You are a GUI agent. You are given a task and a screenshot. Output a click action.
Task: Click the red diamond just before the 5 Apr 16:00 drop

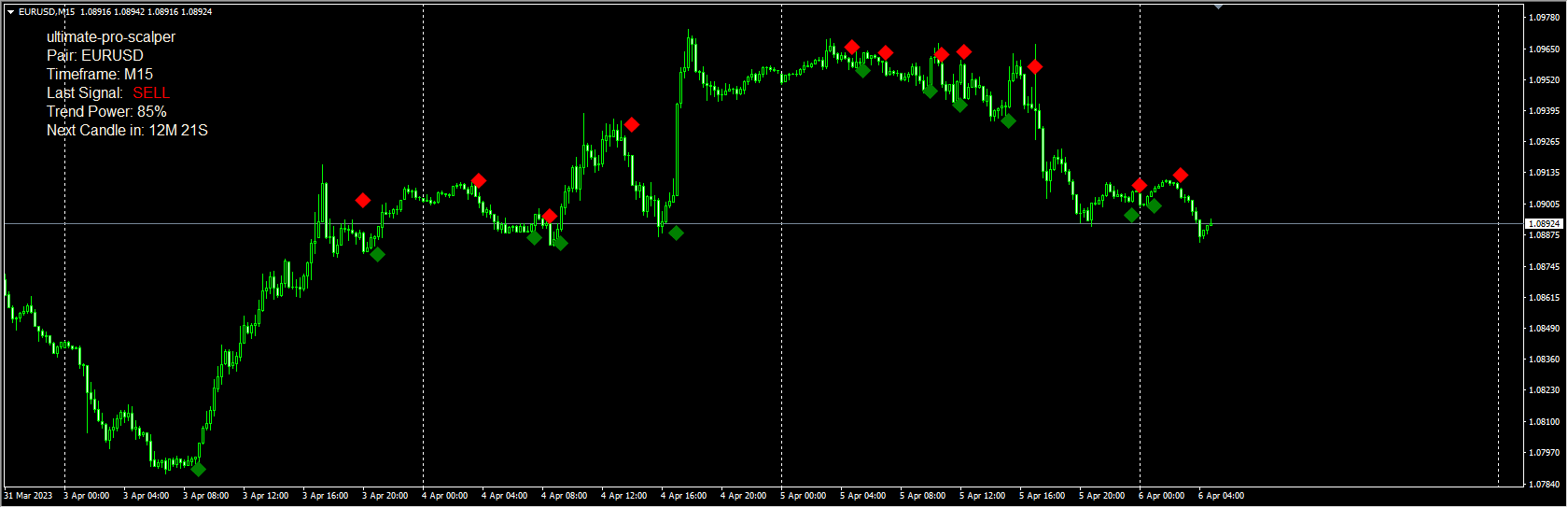pyautogui.click(x=1035, y=66)
